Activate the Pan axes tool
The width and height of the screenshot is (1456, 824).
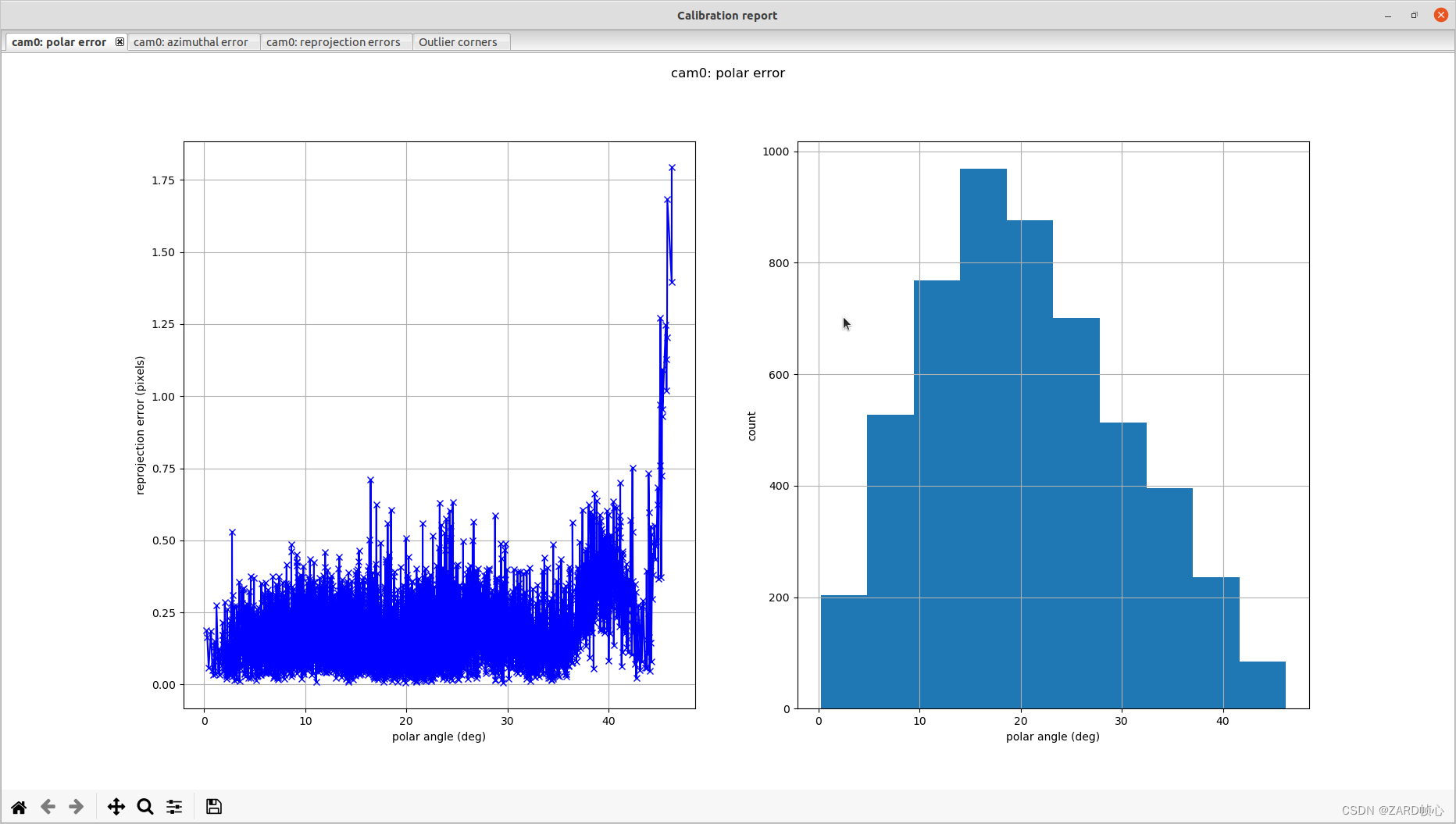coord(116,807)
